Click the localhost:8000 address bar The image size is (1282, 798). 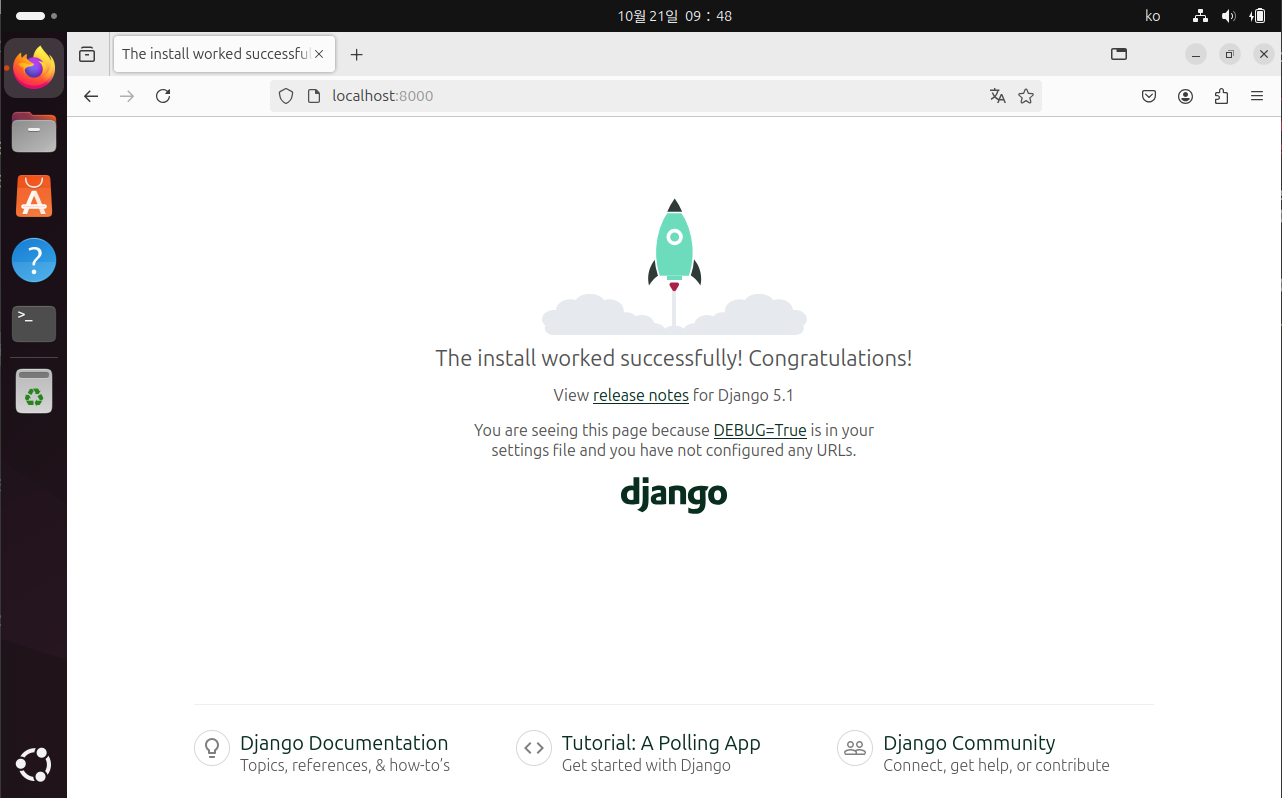655,96
